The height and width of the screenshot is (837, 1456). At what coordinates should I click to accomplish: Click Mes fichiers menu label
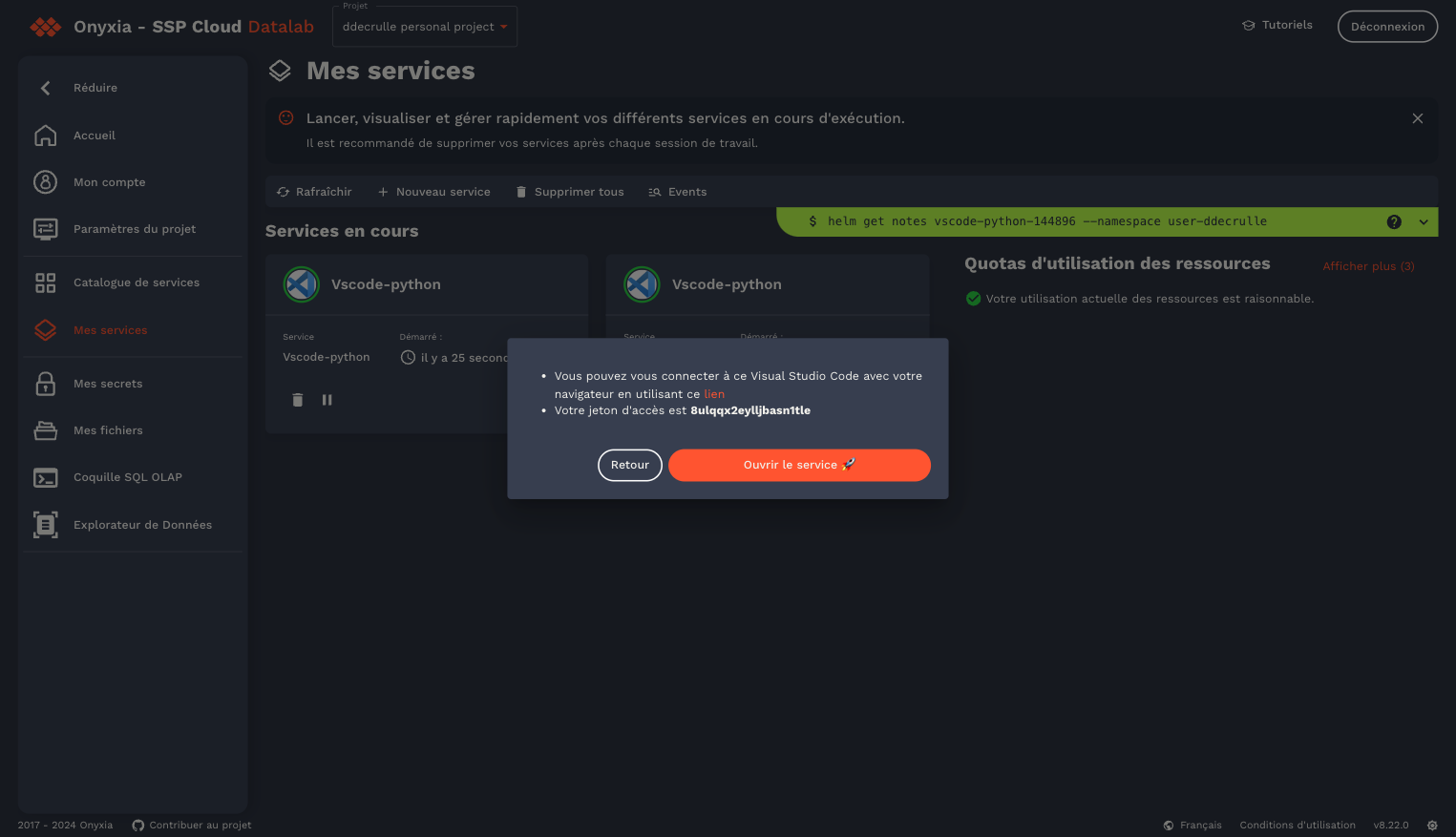tap(108, 430)
